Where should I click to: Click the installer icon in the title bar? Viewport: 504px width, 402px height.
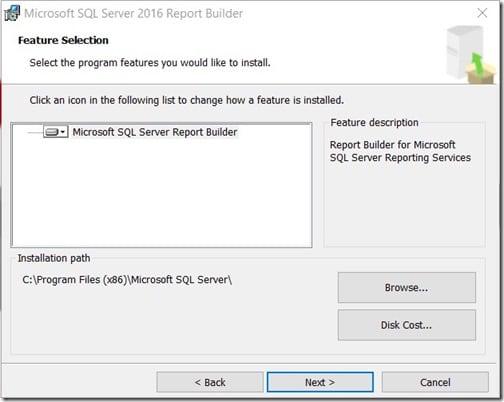click(12, 13)
